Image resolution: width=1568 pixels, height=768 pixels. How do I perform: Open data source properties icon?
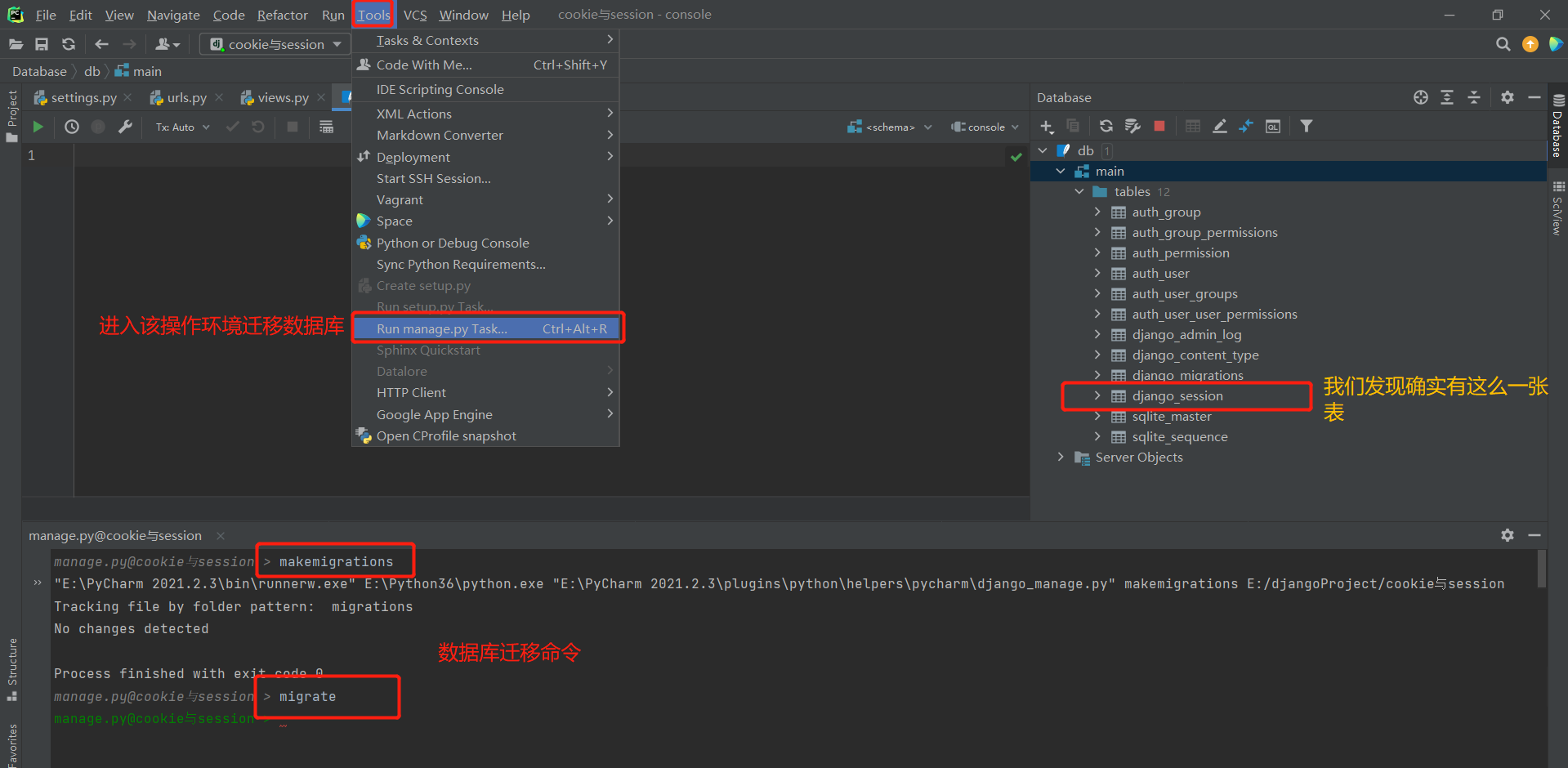pyautogui.click(x=1132, y=126)
